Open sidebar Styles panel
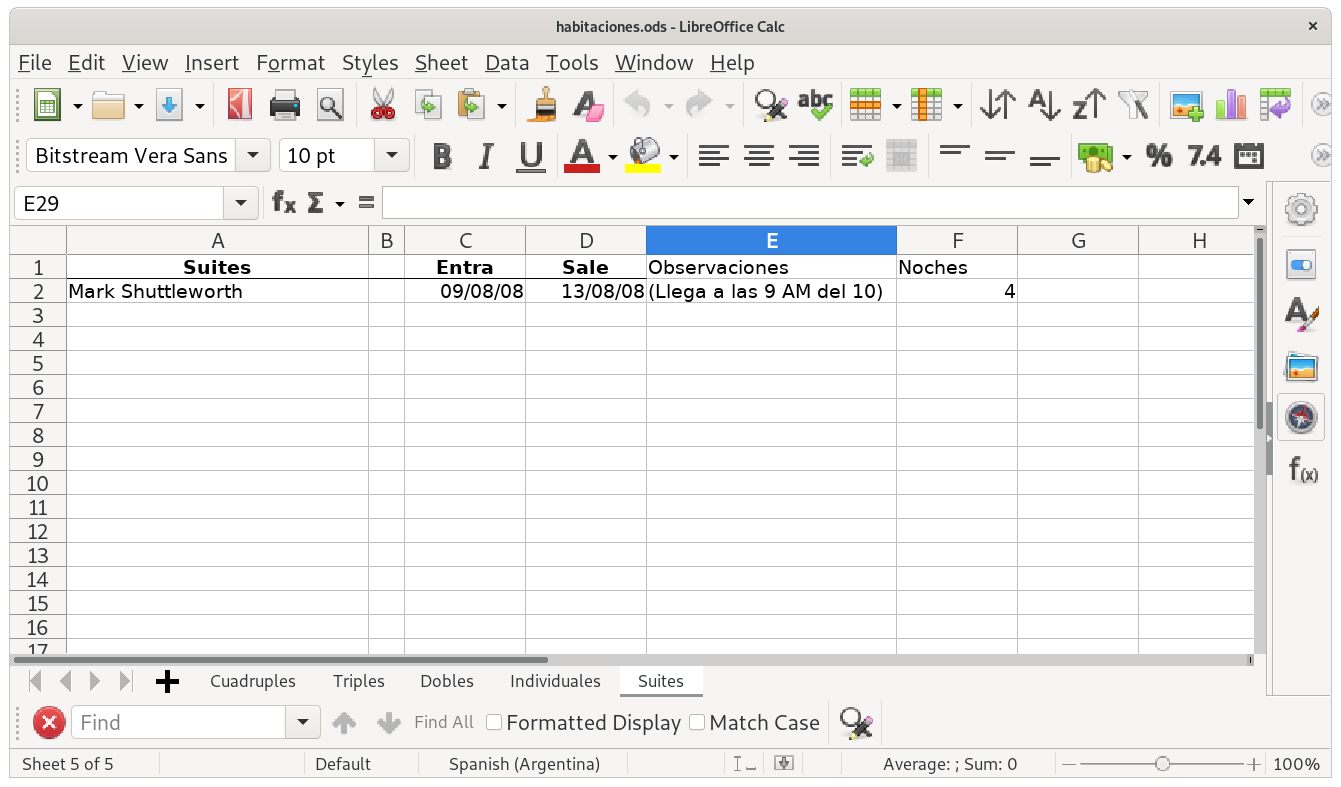1341x787 pixels. click(x=1301, y=315)
